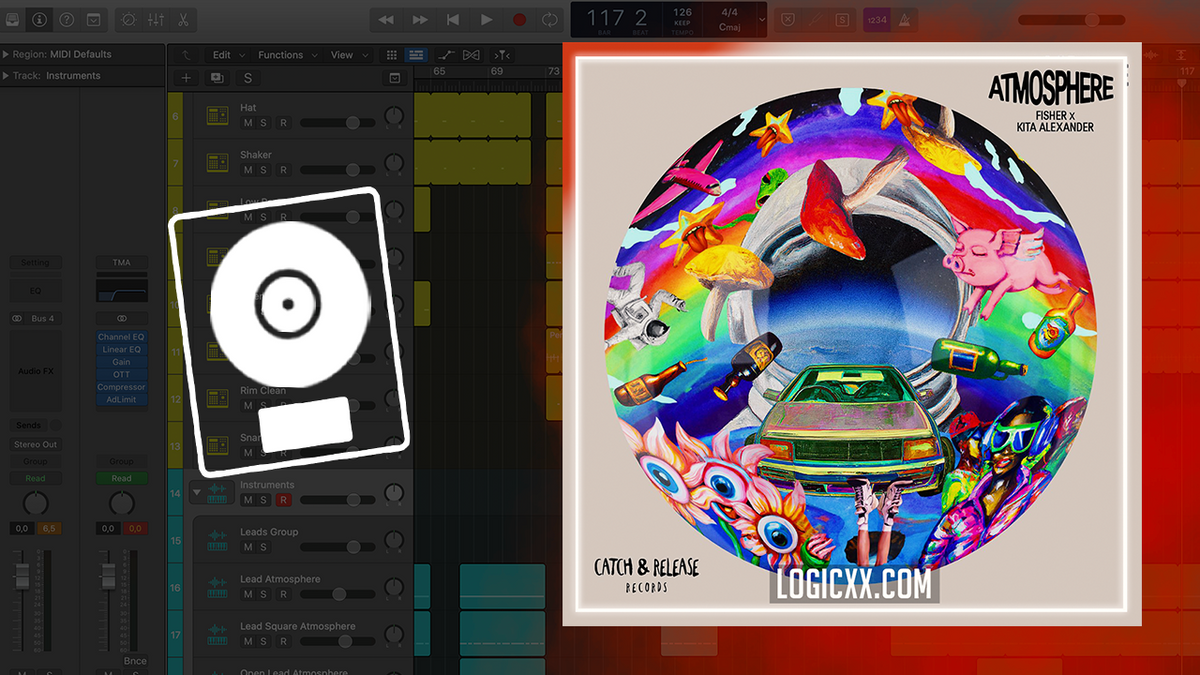Open the Mixer from the control bar
1200x675 pixels.
point(156,19)
